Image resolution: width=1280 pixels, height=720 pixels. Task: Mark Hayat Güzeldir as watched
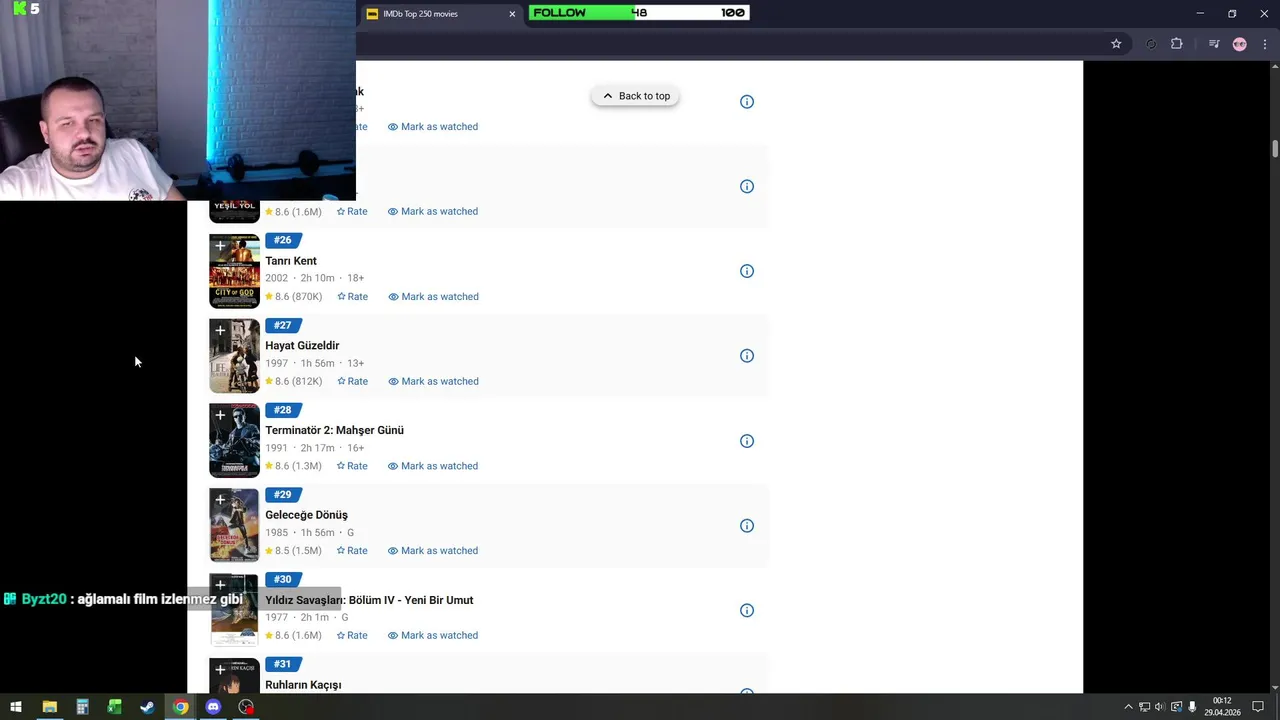coord(433,381)
